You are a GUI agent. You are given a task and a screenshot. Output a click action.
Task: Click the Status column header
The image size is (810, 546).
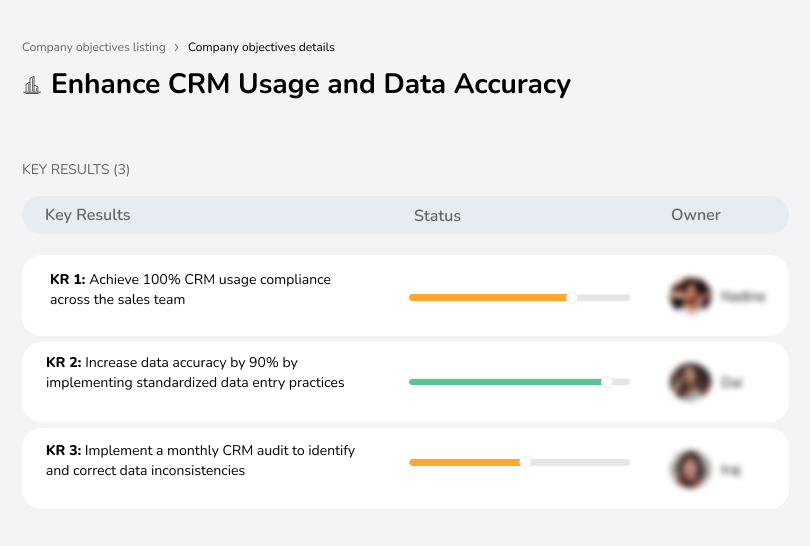pos(437,215)
